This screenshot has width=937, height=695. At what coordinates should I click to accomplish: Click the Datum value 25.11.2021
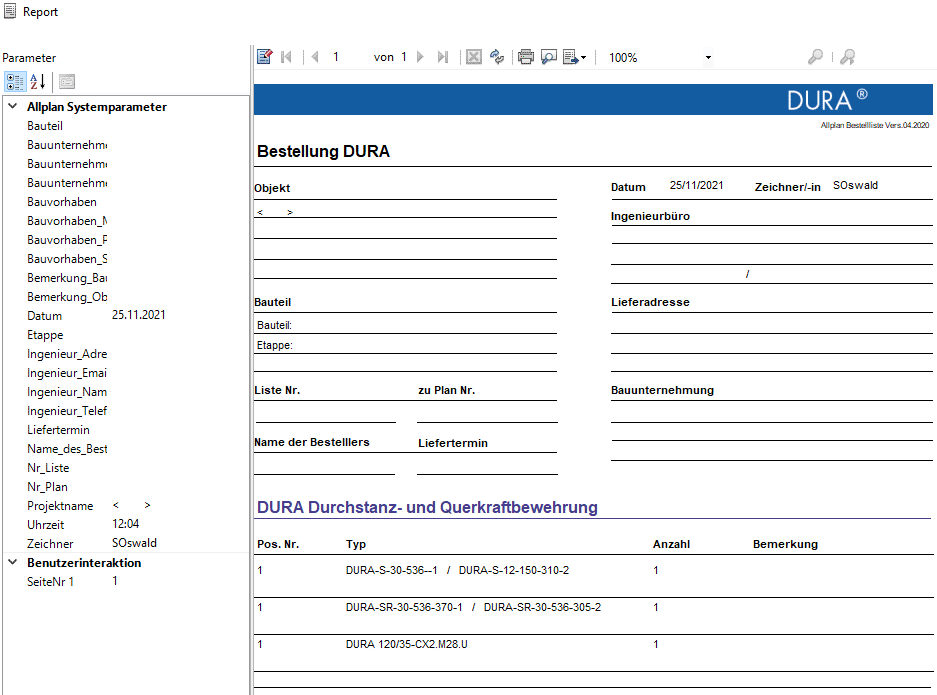[x=139, y=315]
